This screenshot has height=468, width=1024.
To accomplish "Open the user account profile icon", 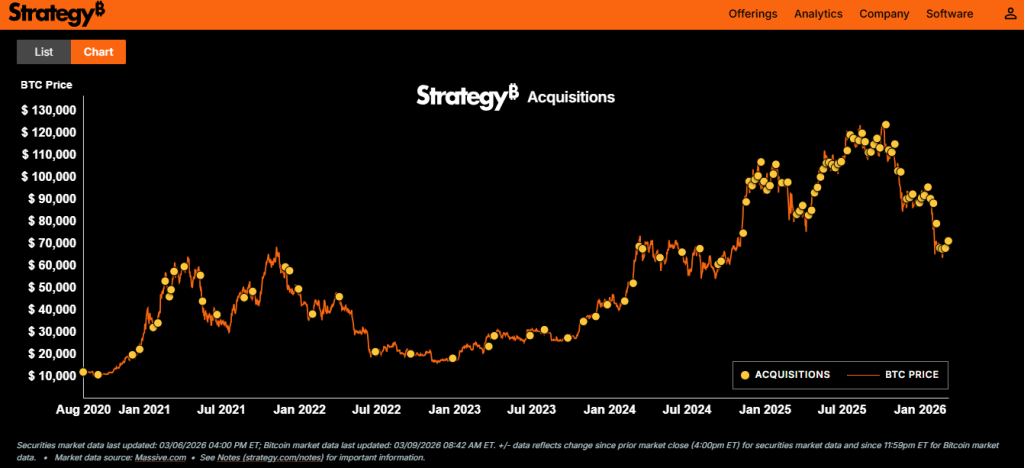I will (x=1010, y=14).
